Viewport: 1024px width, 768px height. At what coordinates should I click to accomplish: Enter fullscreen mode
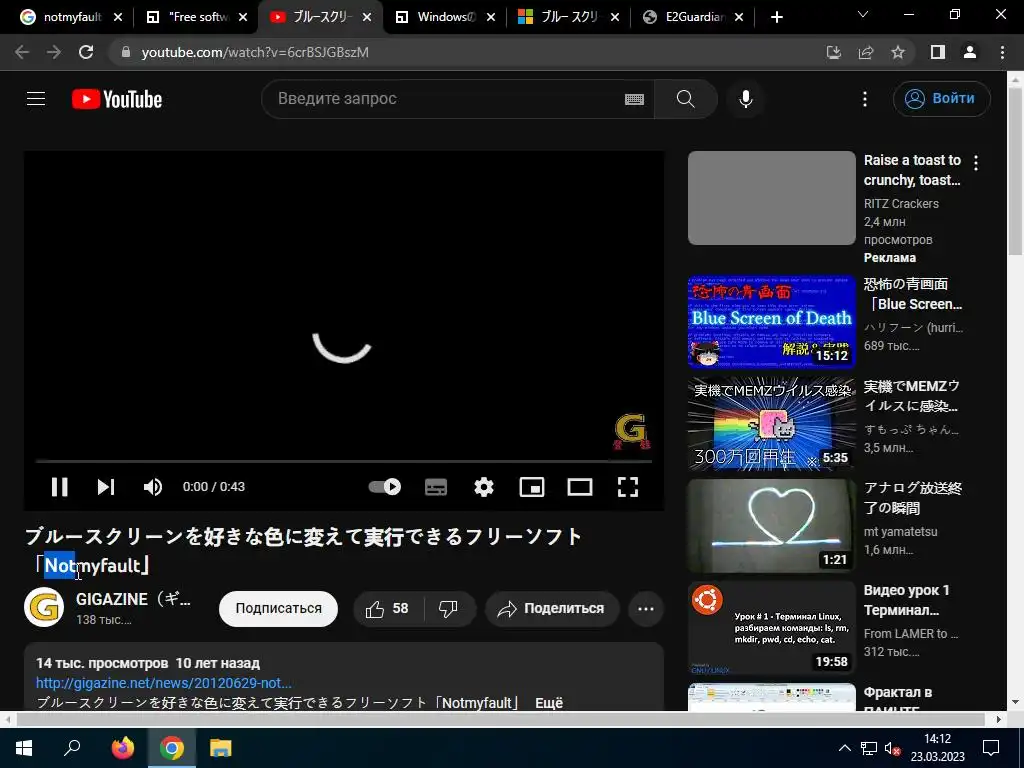pyautogui.click(x=628, y=487)
